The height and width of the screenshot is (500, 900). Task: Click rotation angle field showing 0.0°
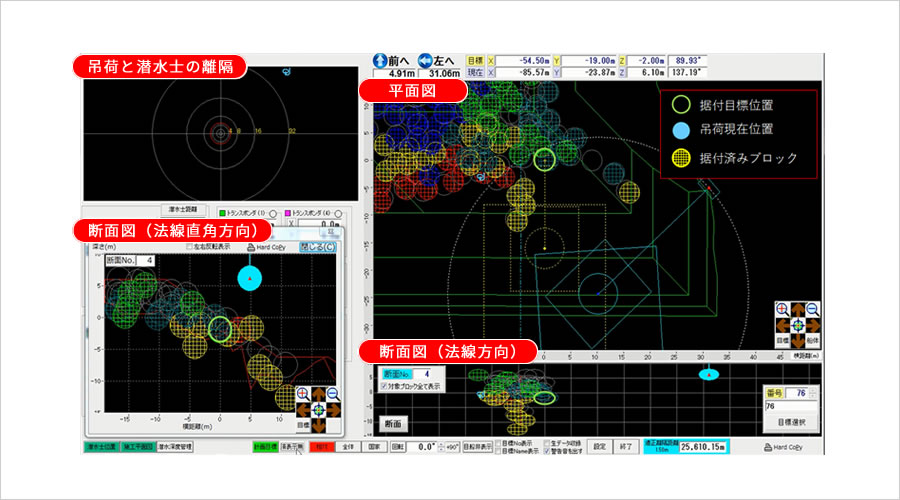coord(422,447)
